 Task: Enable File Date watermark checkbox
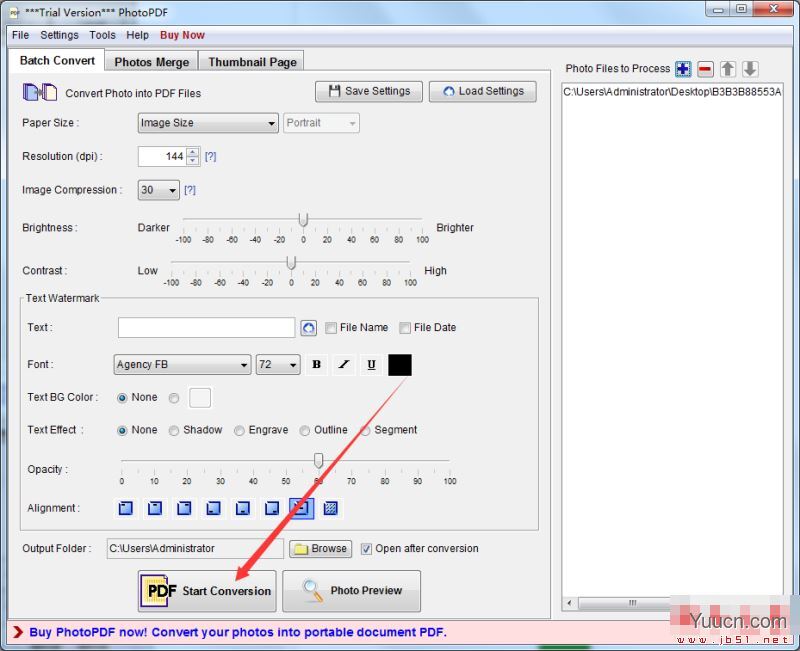405,328
